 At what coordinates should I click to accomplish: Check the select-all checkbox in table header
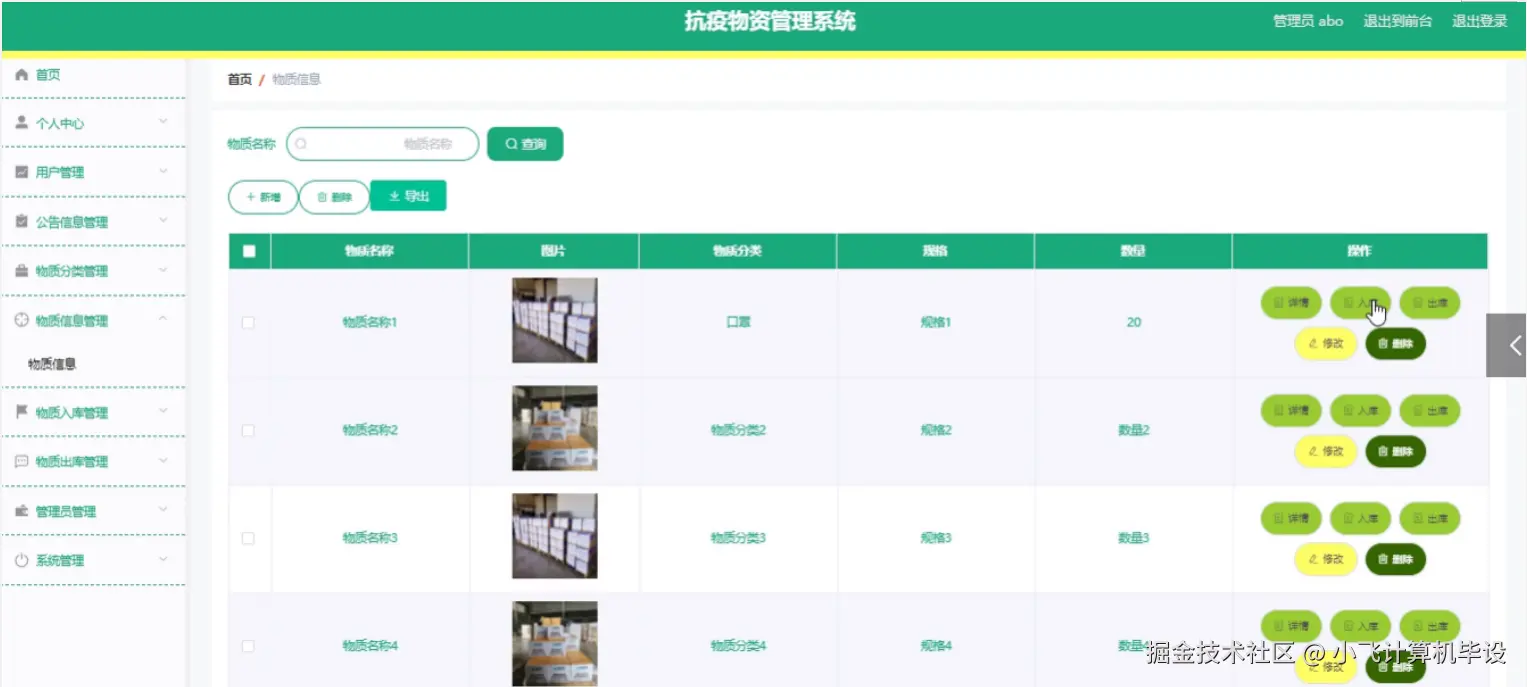249,251
